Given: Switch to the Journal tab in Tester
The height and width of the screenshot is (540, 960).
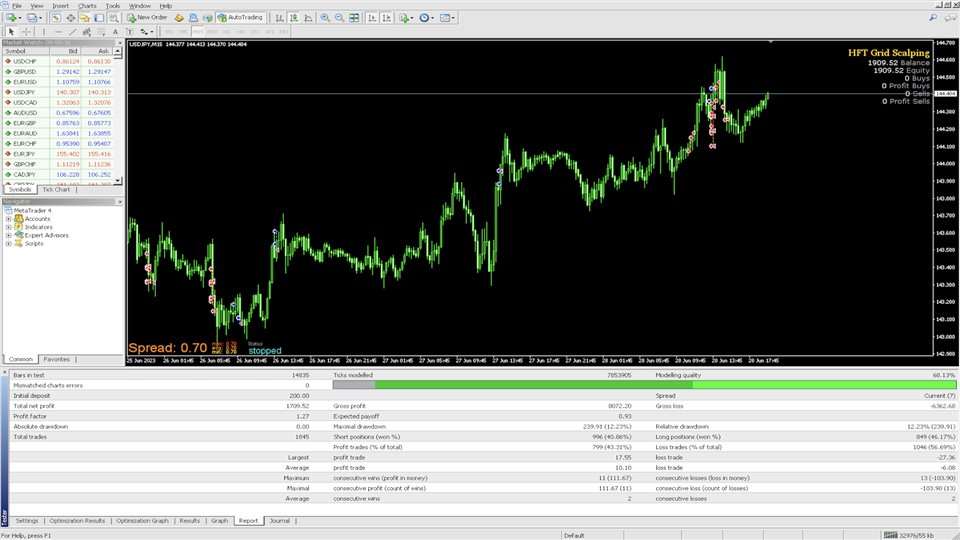Looking at the screenshot, I should pos(280,521).
